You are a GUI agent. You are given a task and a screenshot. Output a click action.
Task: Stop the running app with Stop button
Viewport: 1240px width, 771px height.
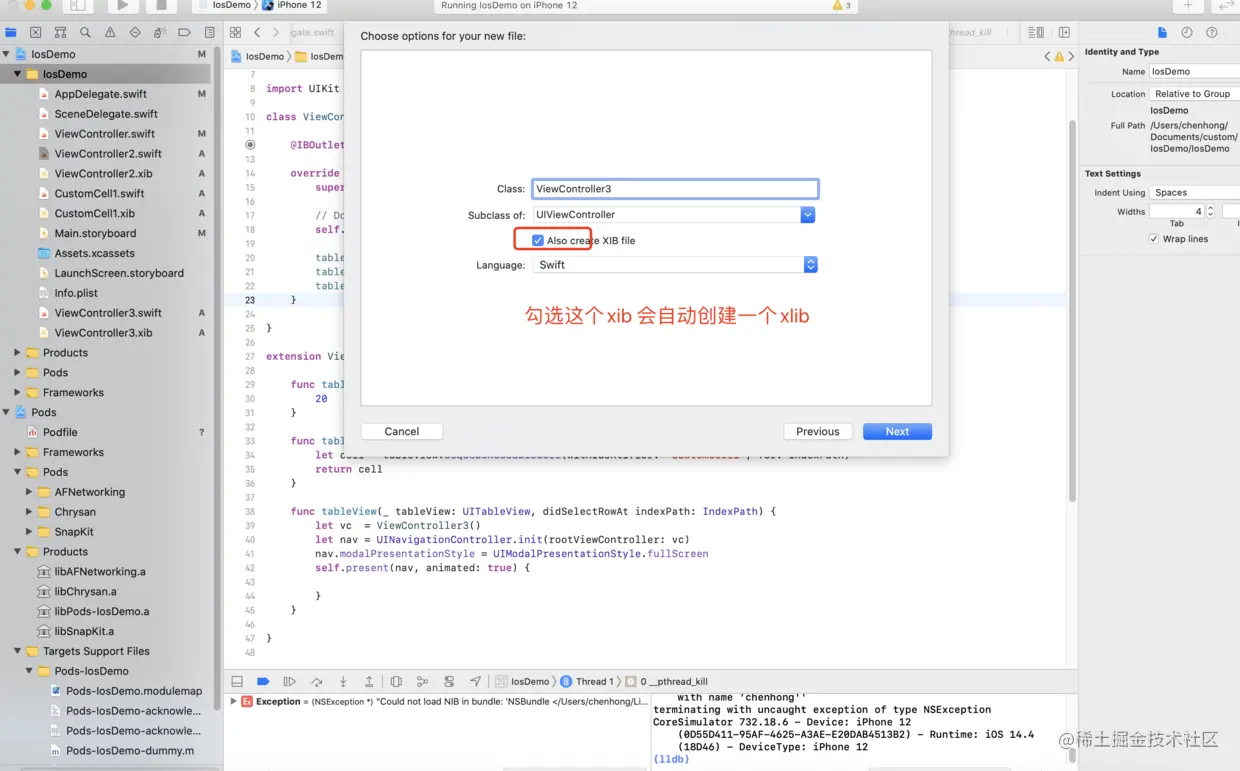click(x=162, y=5)
